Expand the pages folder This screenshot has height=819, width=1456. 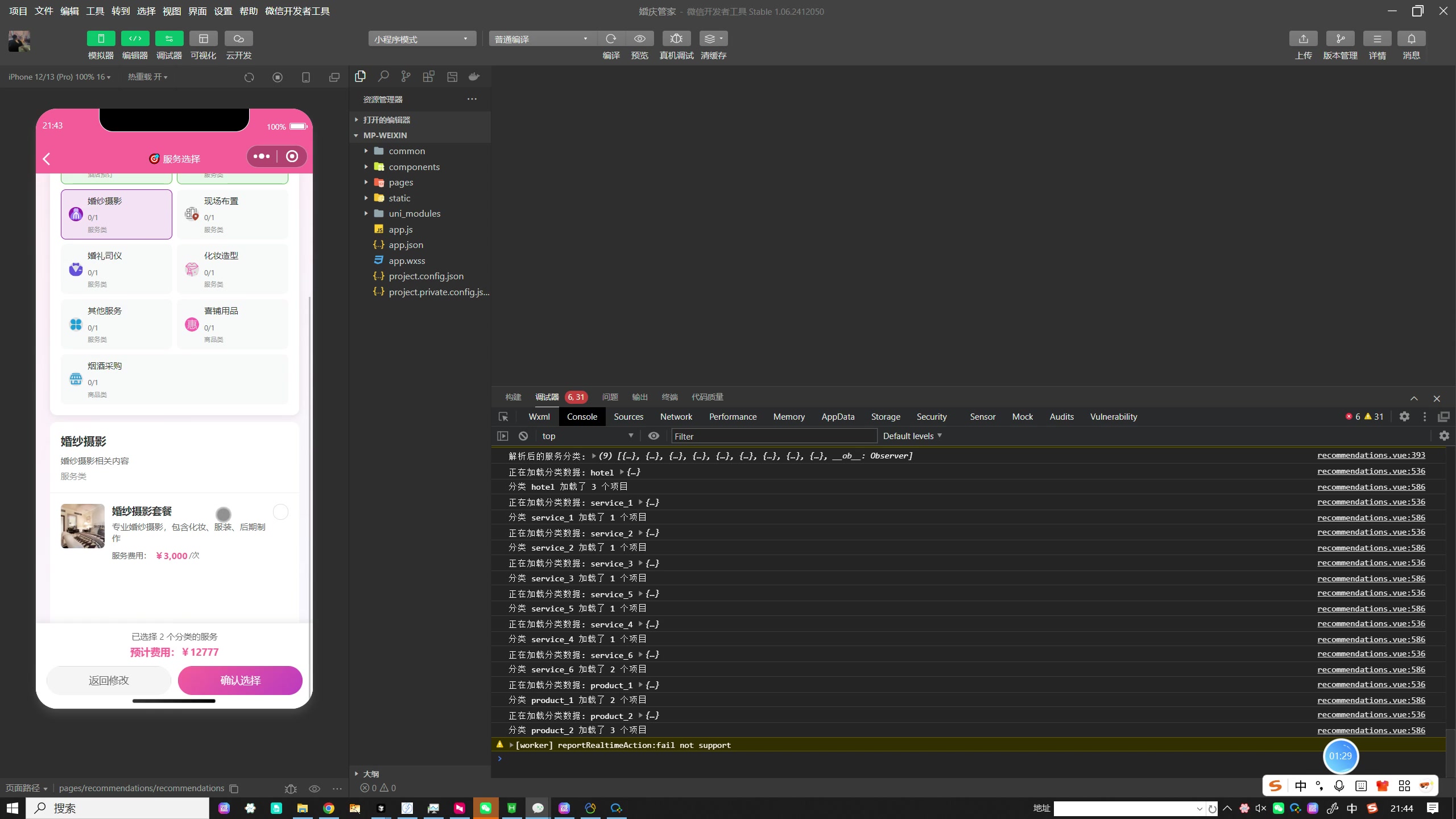(x=400, y=183)
